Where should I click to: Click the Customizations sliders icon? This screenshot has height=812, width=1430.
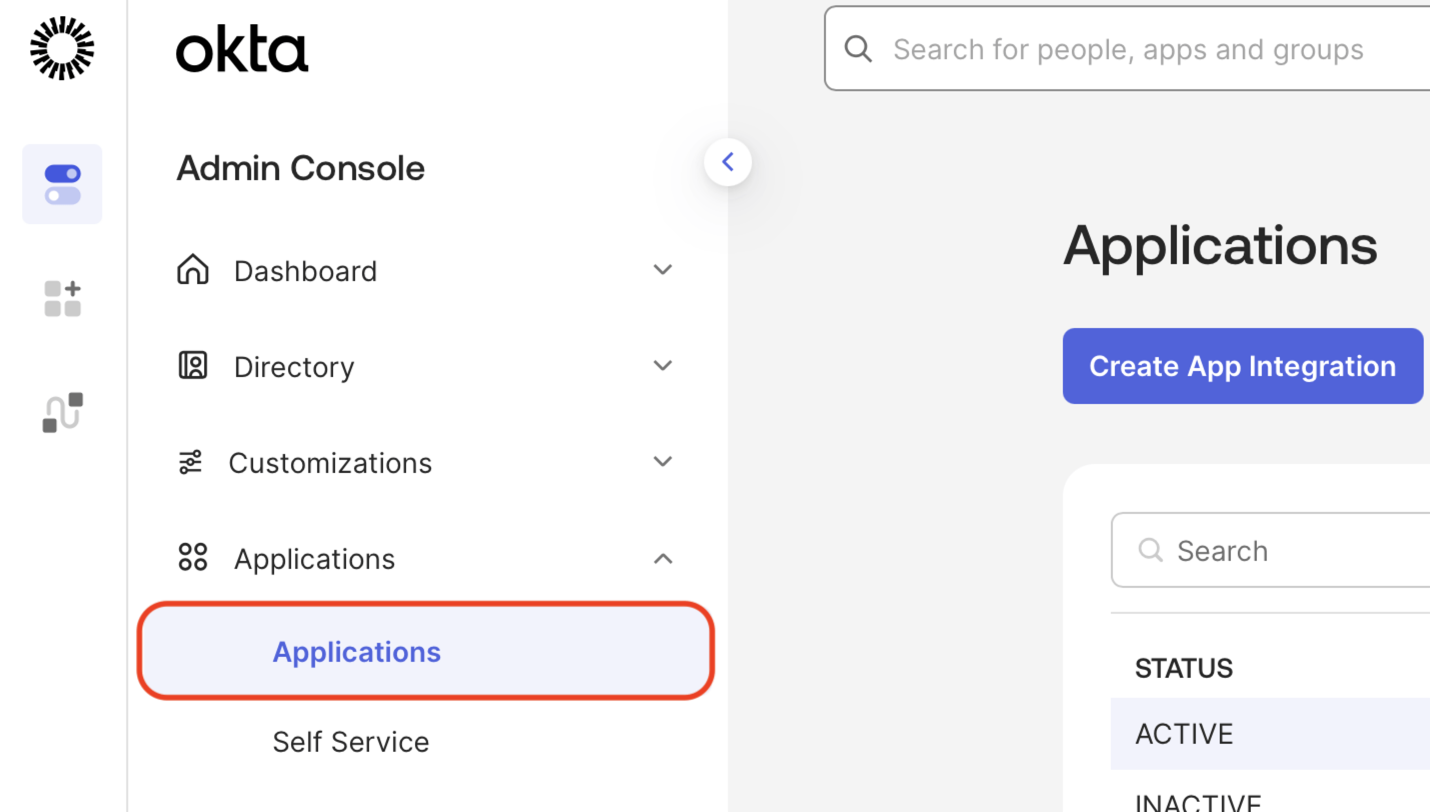tap(192, 462)
